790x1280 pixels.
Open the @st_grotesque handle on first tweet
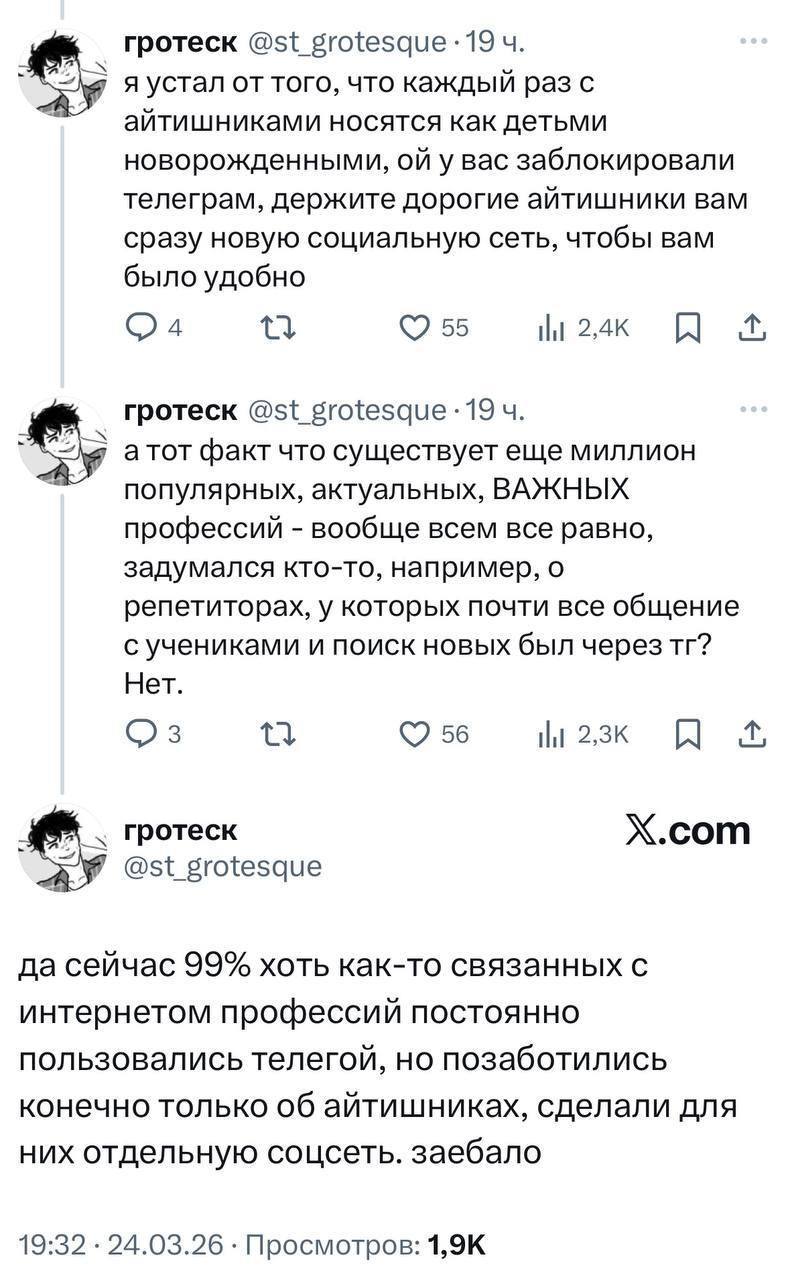click(346, 42)
